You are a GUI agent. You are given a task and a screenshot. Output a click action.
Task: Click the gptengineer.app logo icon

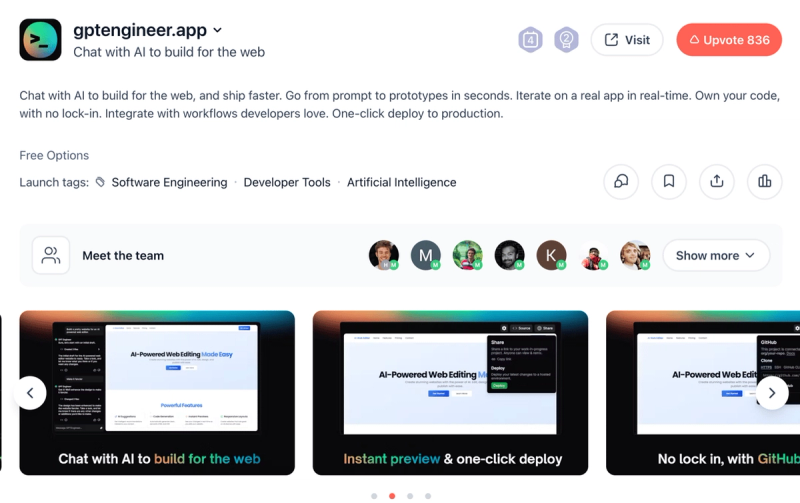pyautogui.click(x=40, y=40)
